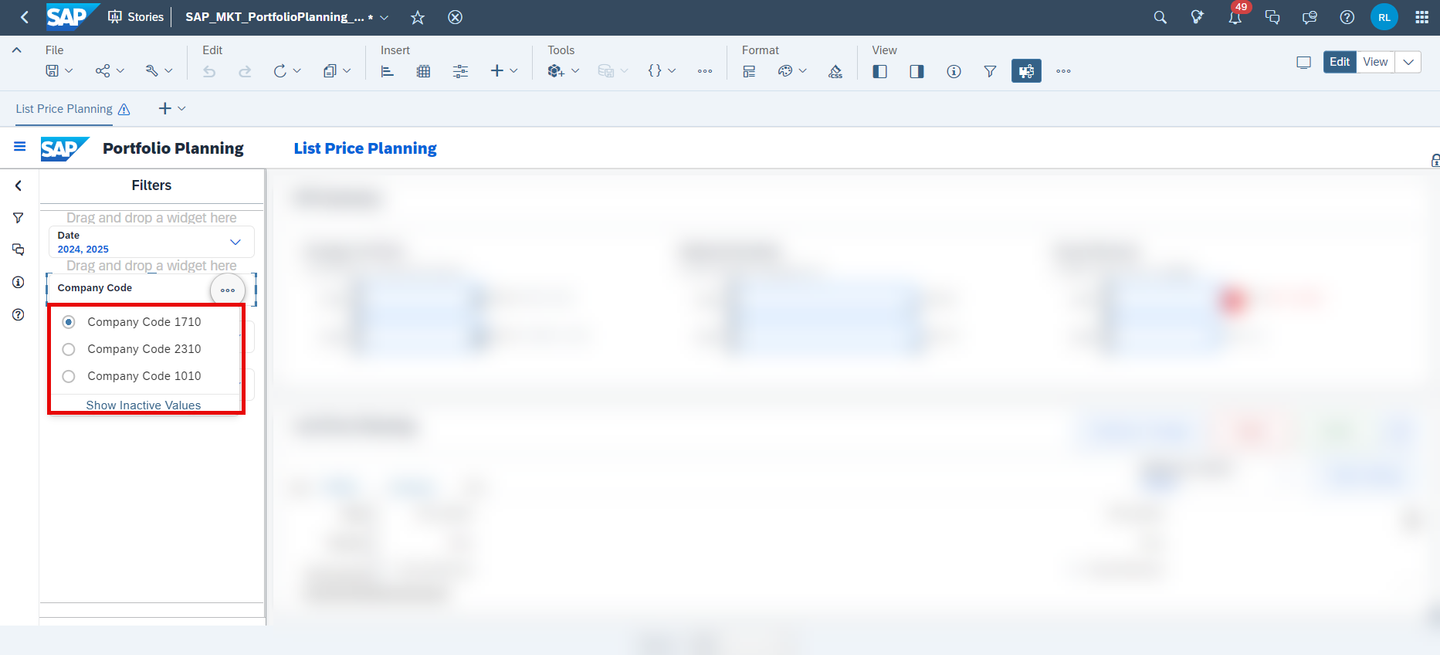Open notifications bell with 49 badge
Screen dimensions: 1440x655
1236,16
